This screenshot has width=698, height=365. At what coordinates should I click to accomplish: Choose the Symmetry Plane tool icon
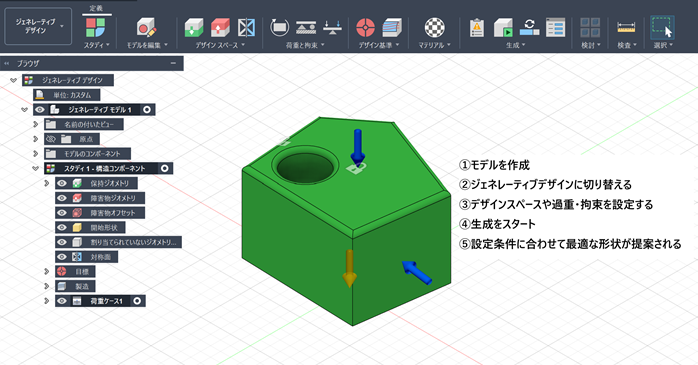(246, 28)
